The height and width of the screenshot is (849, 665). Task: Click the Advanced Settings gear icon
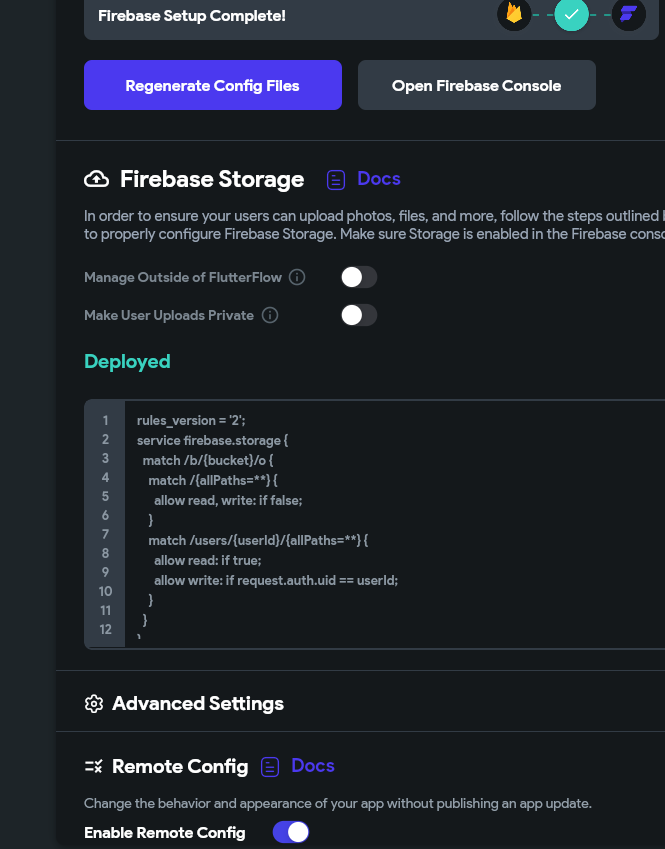coord(94,703)
